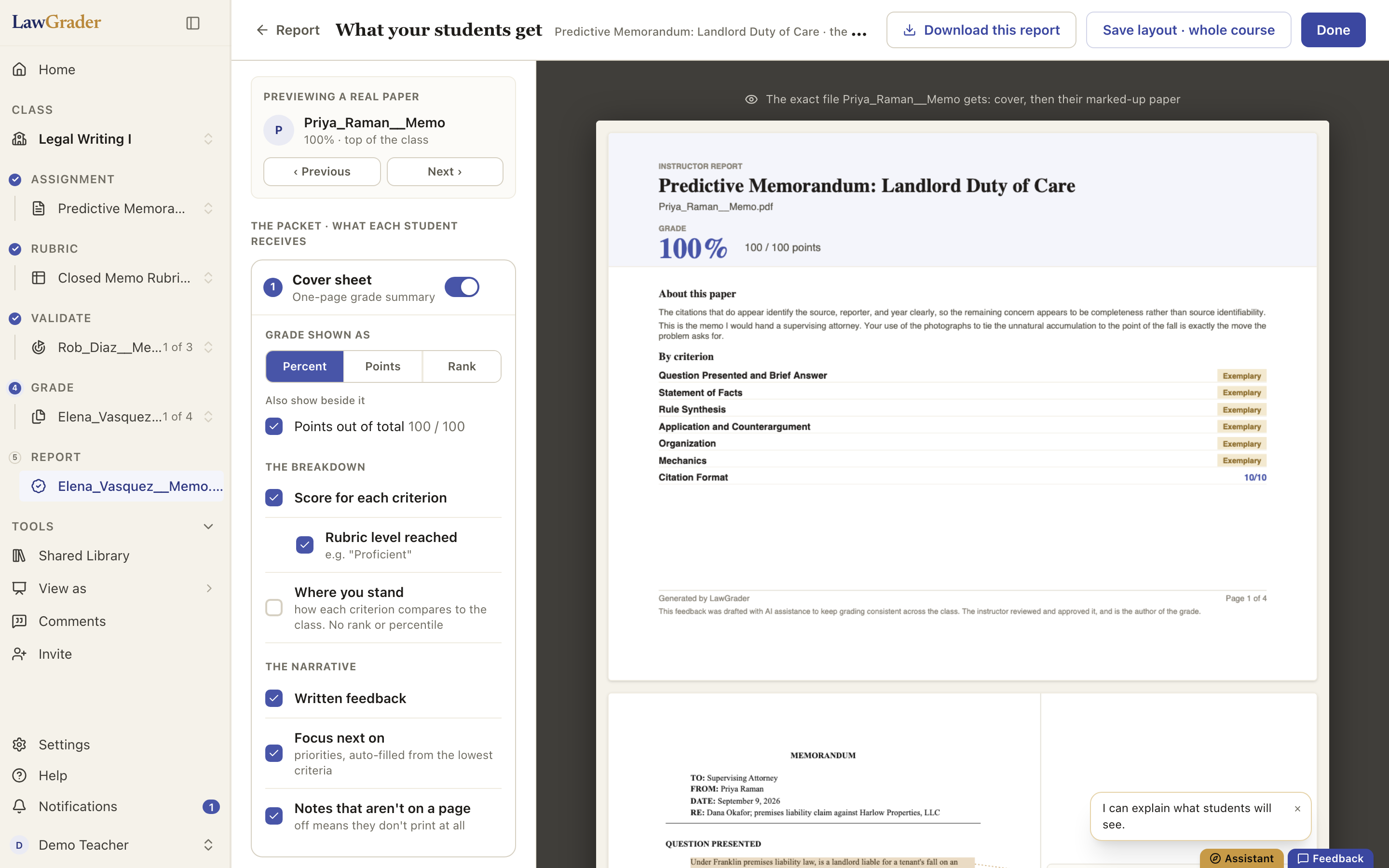The image size is (1389, 868).
Task: Select Points grade display tab
Action: pos(383,366)
